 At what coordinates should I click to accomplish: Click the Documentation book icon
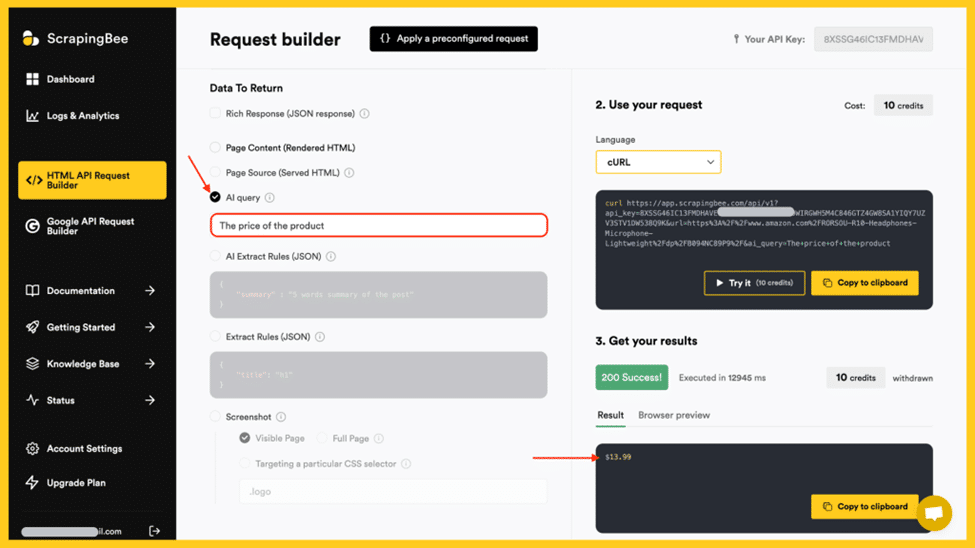coord(32,290)
